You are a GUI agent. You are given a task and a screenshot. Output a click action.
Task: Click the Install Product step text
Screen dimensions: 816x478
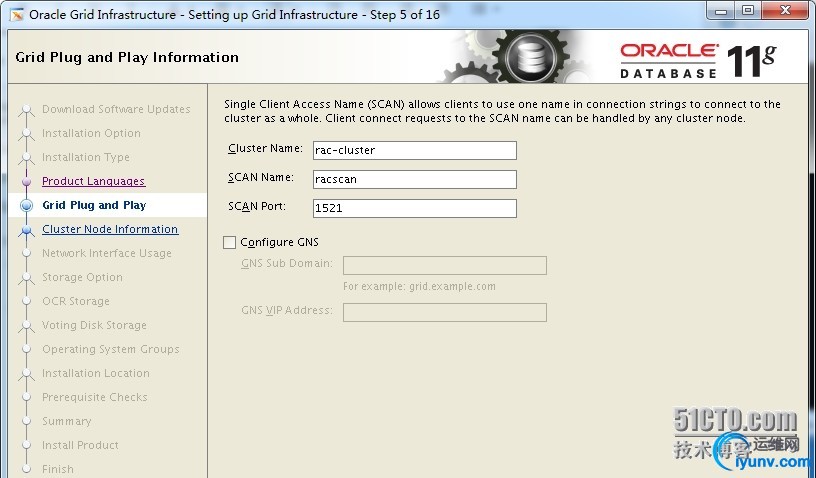pyautogui.click(x=80, y=445)
